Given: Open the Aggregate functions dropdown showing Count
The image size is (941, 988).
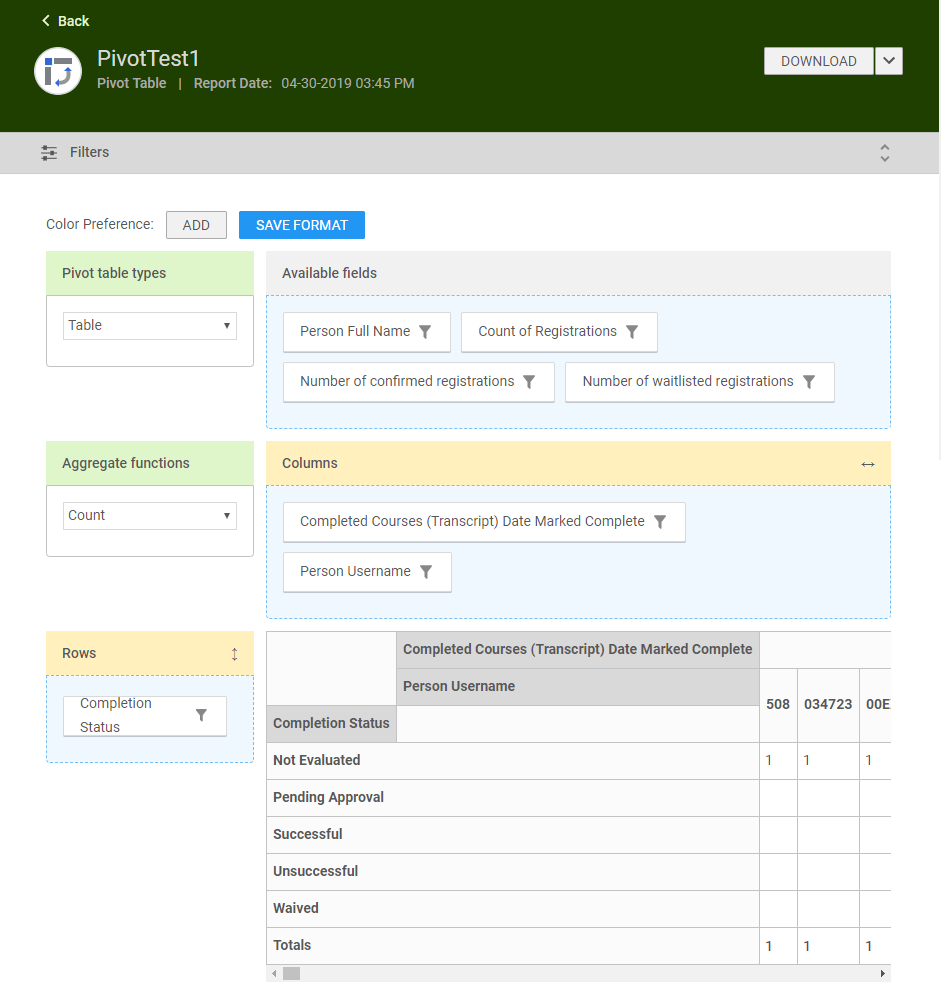Looking at the screenshot, I should [149, 515].
